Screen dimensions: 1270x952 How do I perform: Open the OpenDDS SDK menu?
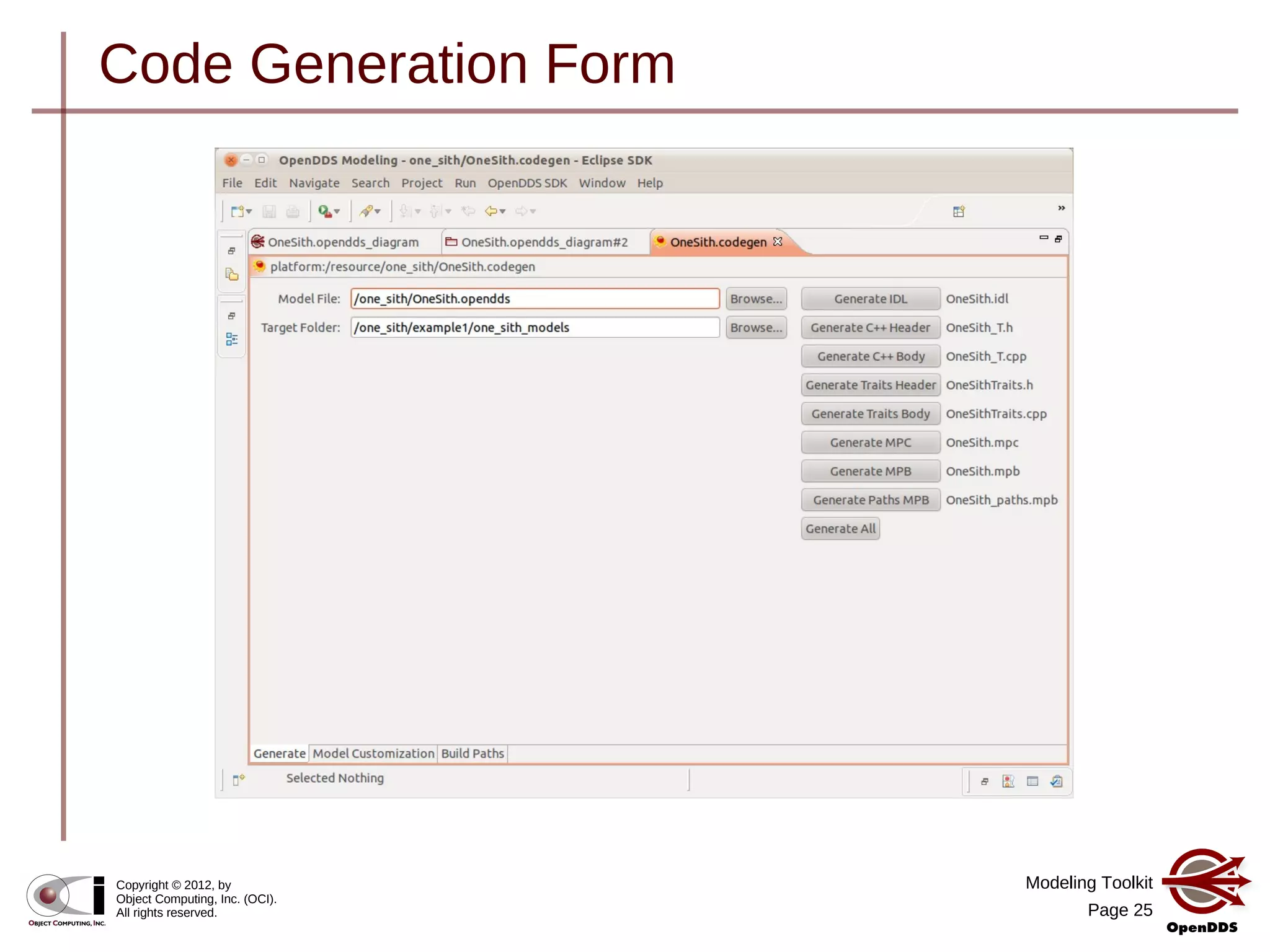[x=527, y=183]
